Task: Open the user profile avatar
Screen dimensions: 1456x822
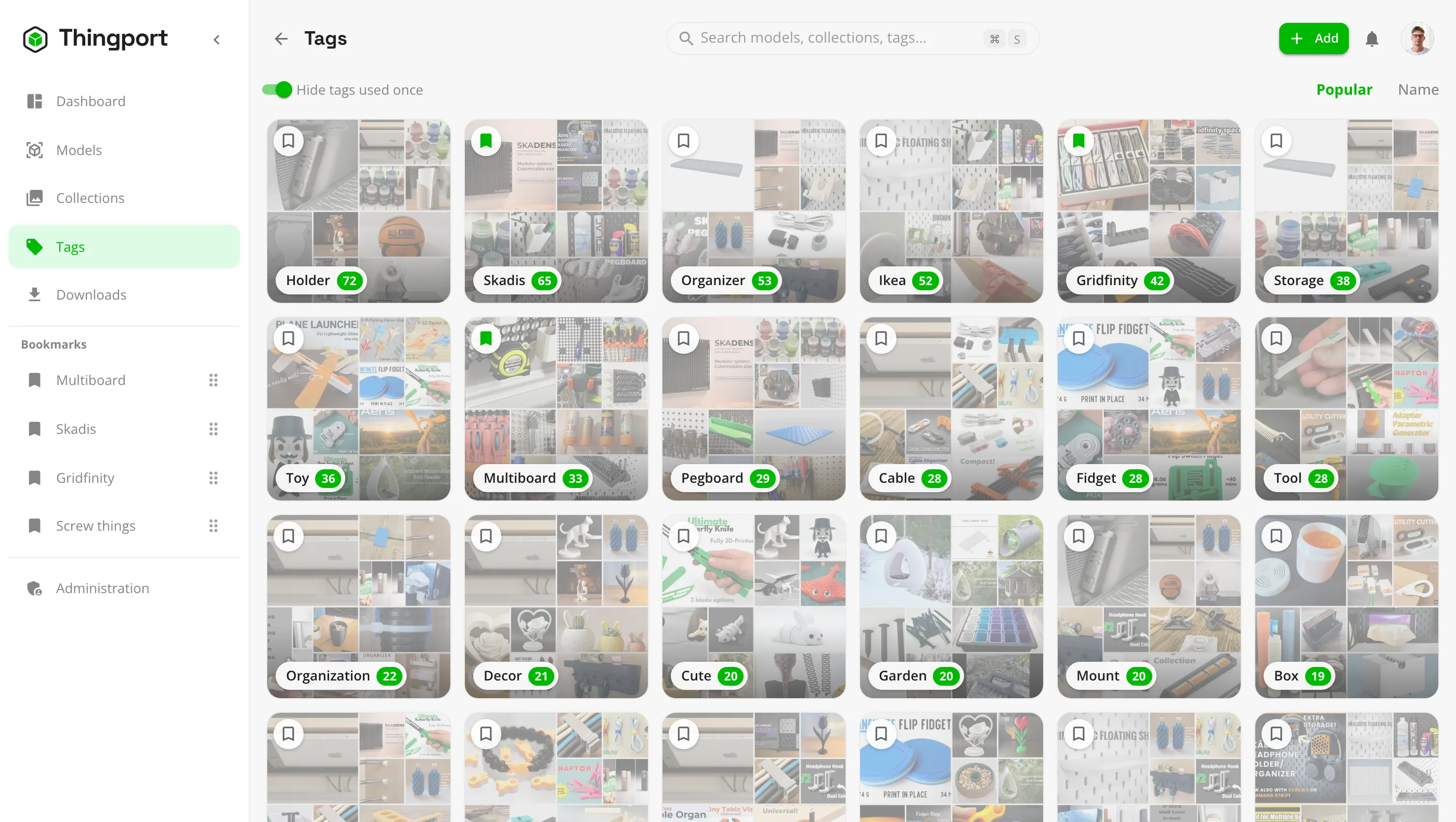Action: point(1418,38)
